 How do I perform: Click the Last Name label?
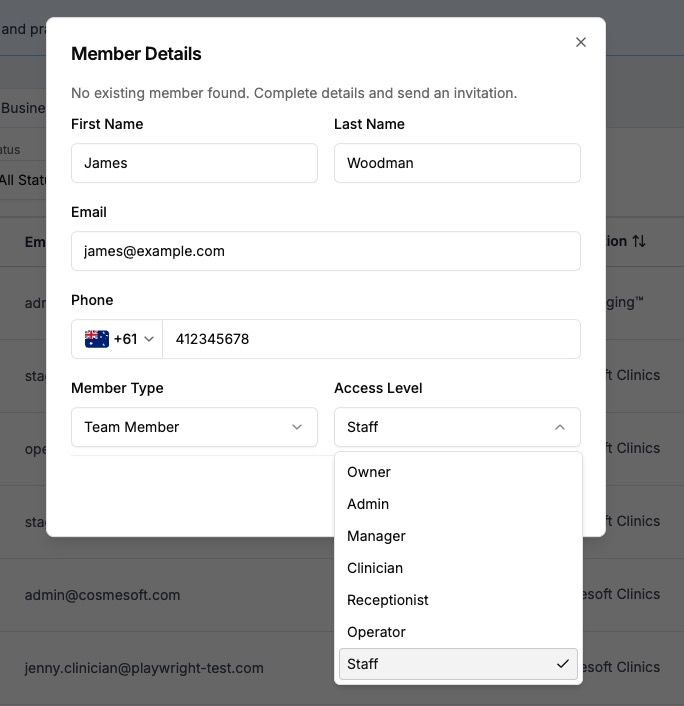tap(369, 124)
